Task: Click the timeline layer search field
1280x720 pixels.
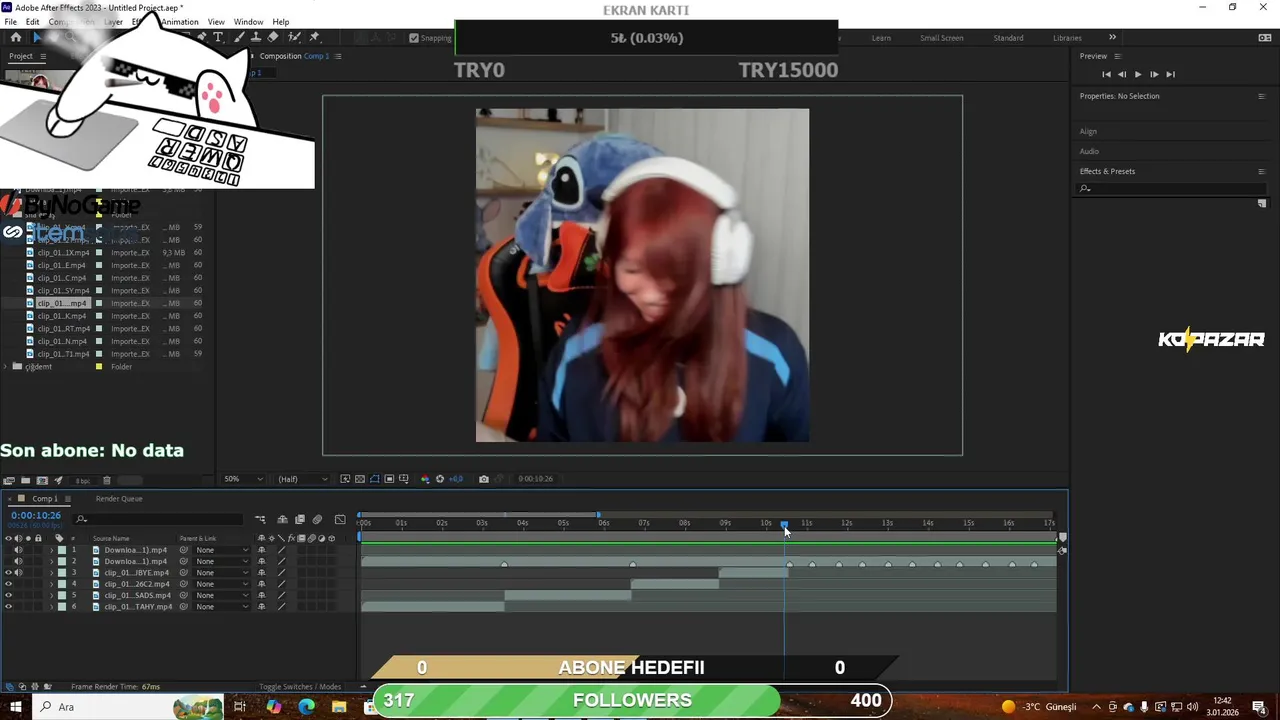Action: pyautogui.click(x=160, y=519)
